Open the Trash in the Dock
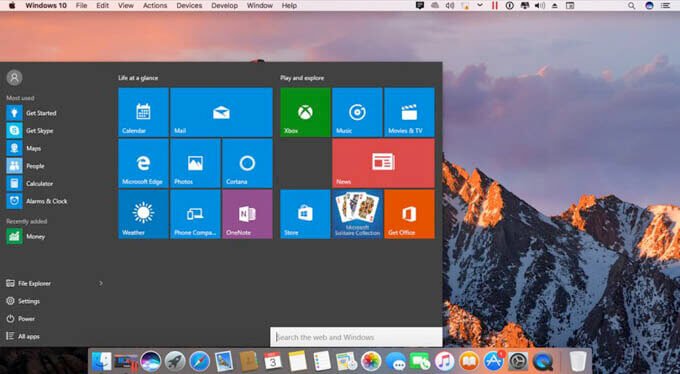Image resolution: width=680 pixels, height=374 pixels. (578, 361)
